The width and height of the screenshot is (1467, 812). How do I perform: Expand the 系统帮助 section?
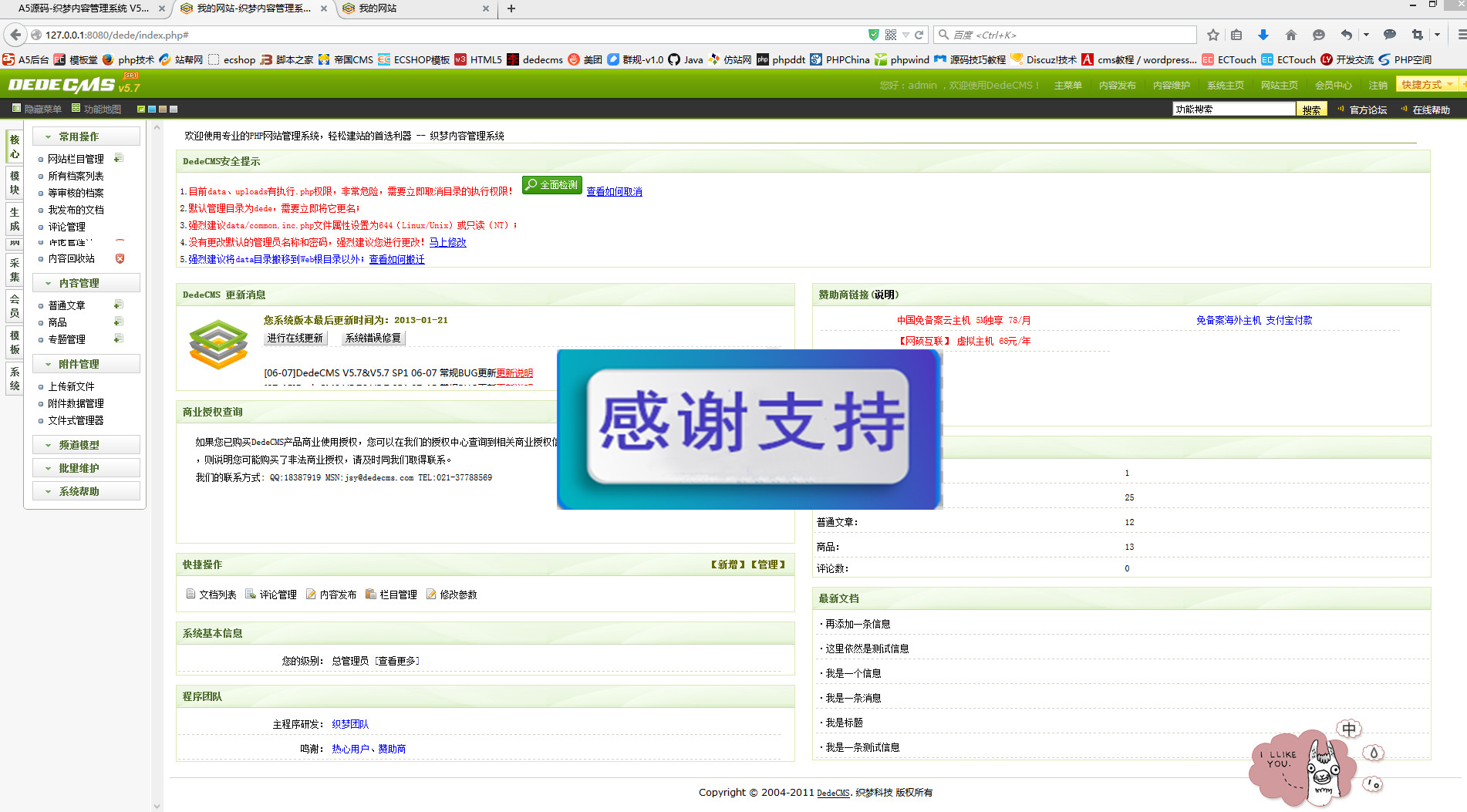[x=86, y=491]
